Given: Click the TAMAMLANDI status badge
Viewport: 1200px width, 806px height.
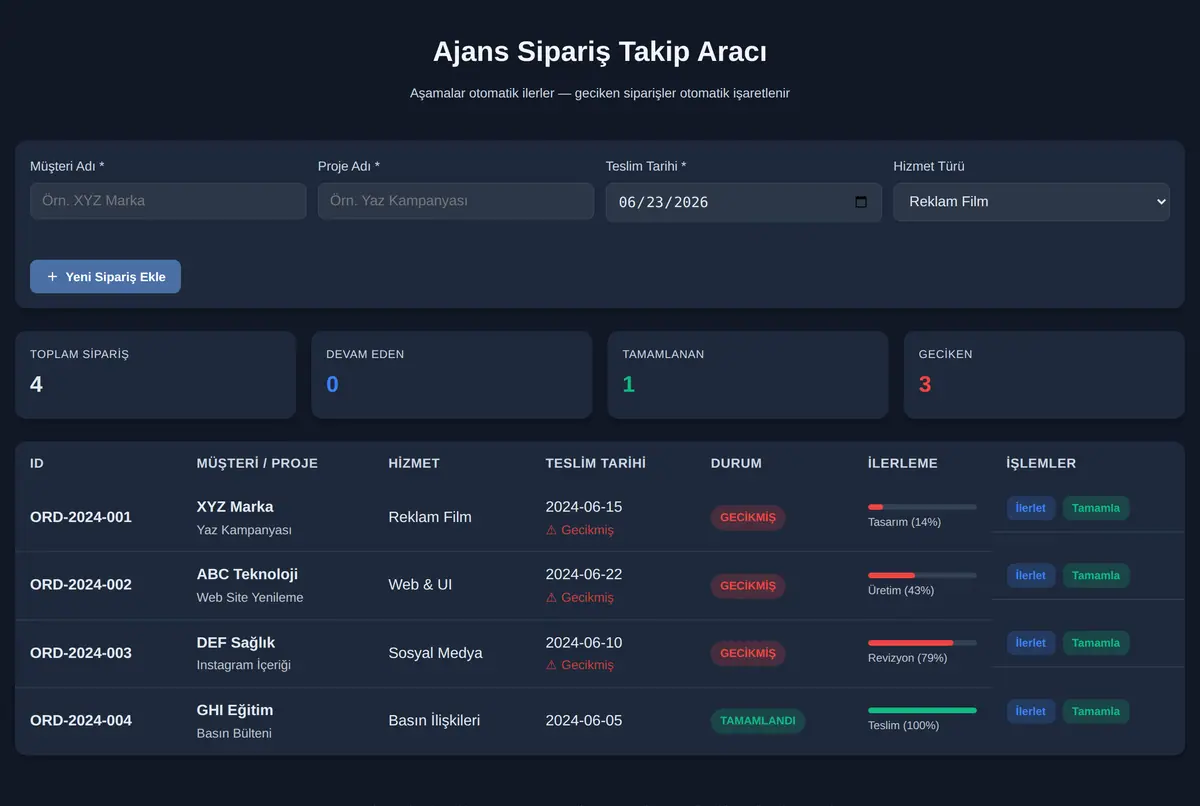Looking at the screenshot, I should click(x=758, y=721).
